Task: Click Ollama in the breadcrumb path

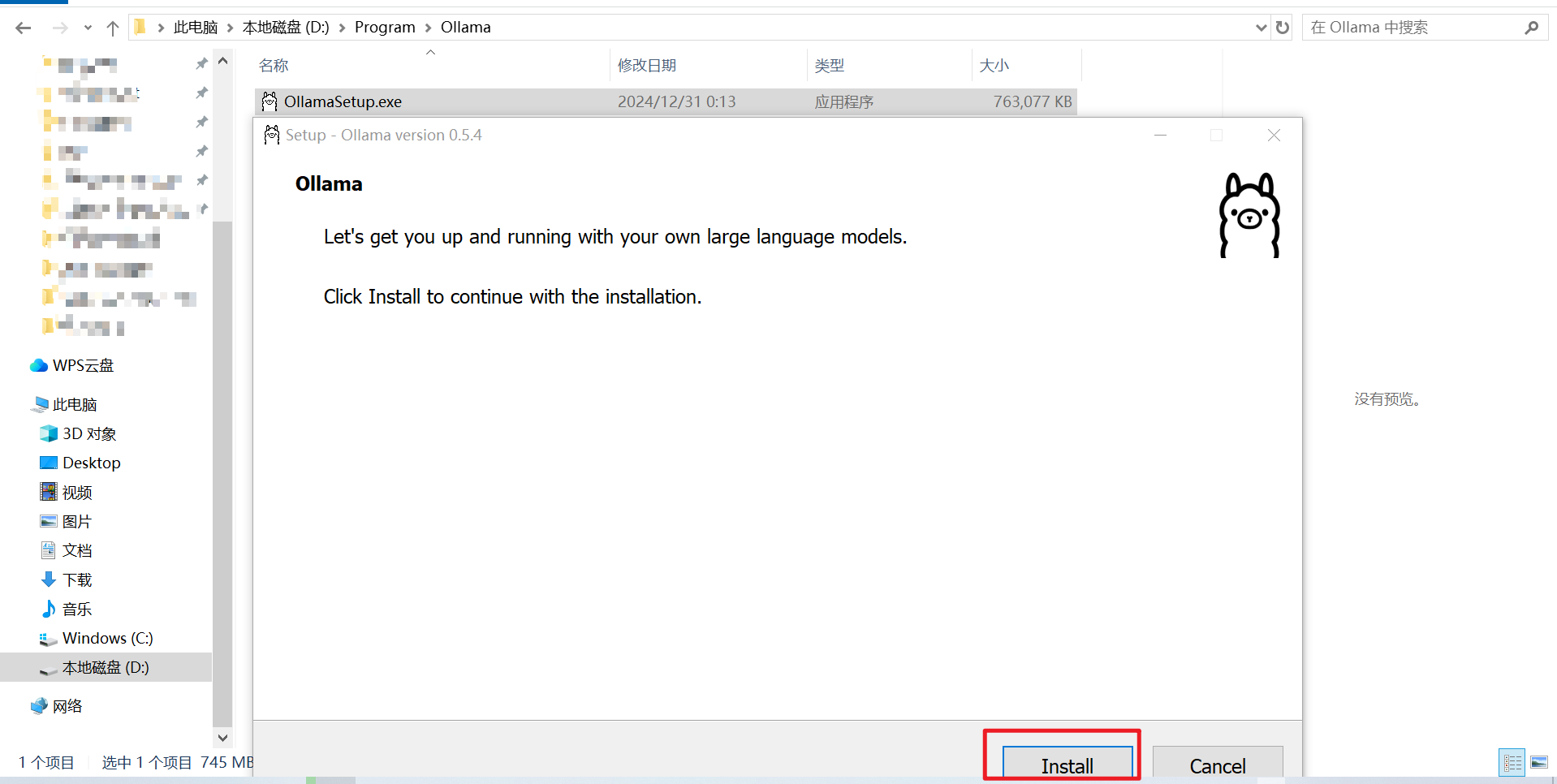Action: click(x=466, y=28)
